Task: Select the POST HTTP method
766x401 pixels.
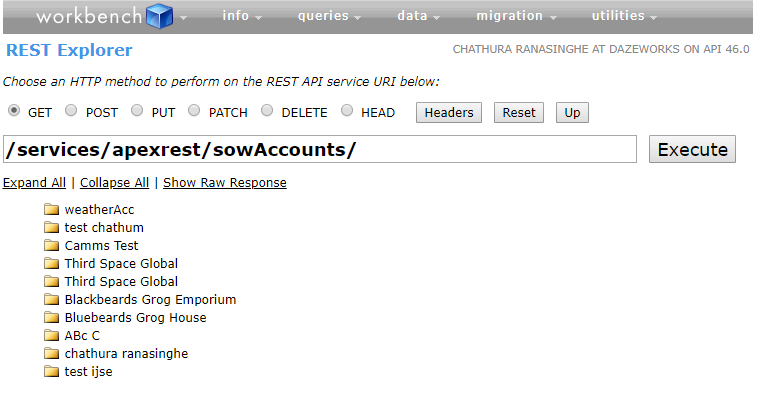Action: (x=71, y=111)
